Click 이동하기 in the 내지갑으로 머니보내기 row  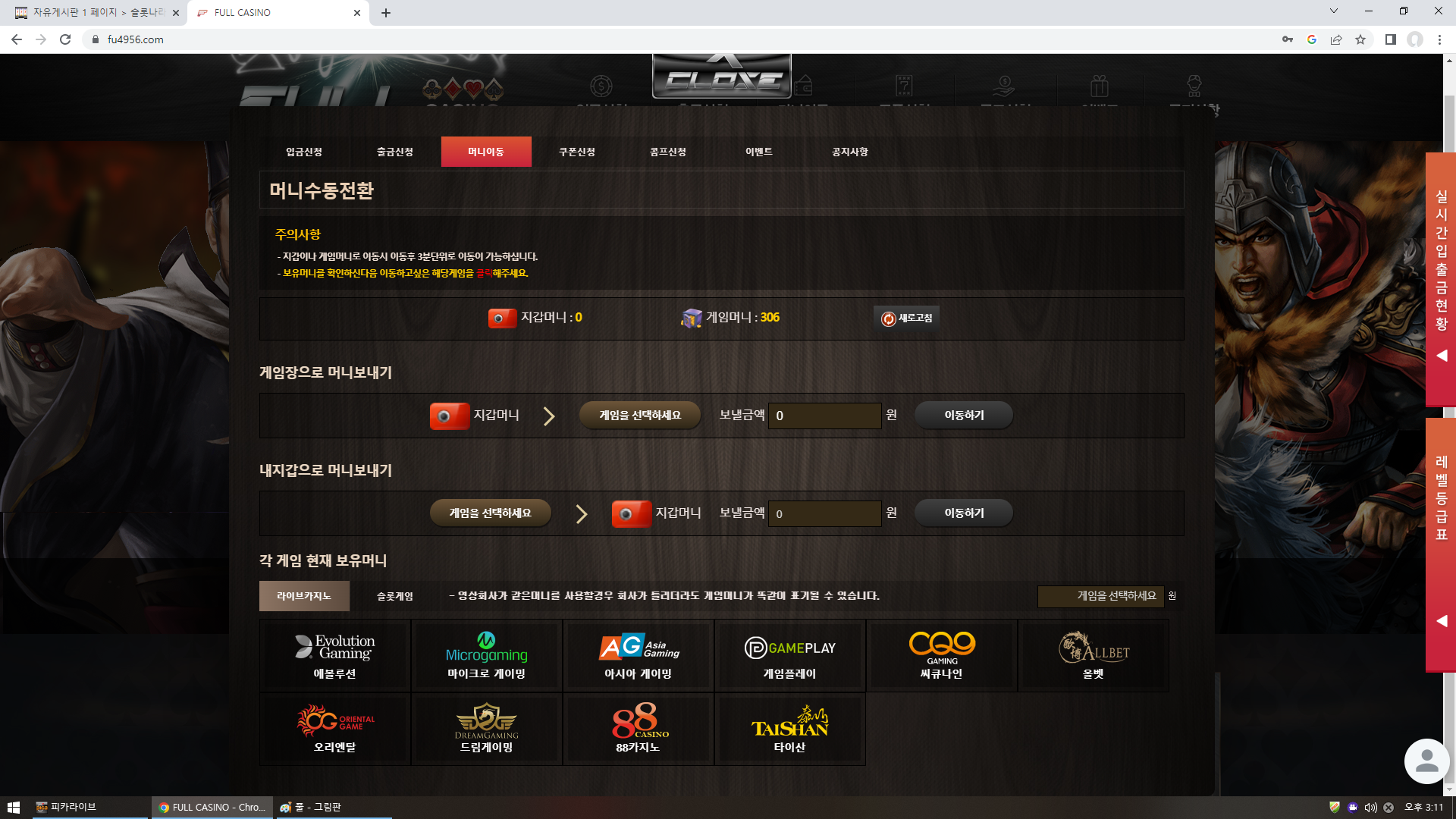[964, 513]
